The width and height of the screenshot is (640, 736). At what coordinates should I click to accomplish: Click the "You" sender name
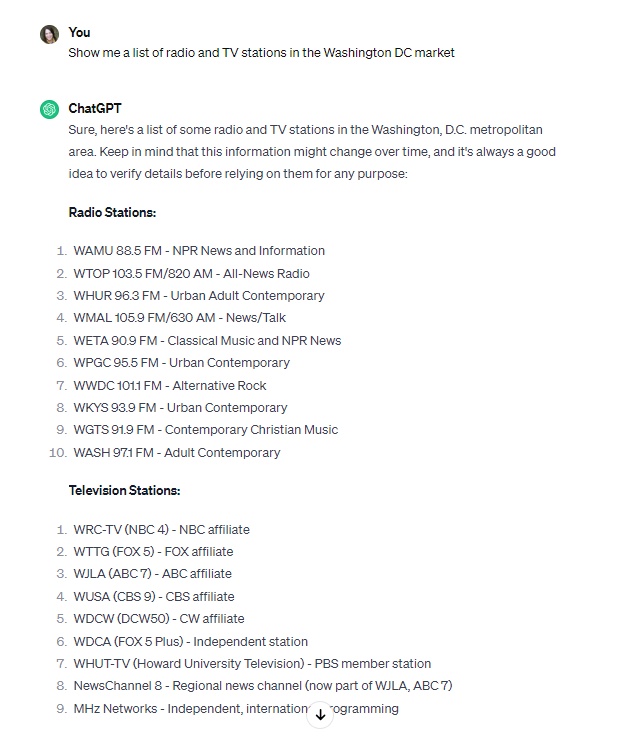(x=79, y=32)
